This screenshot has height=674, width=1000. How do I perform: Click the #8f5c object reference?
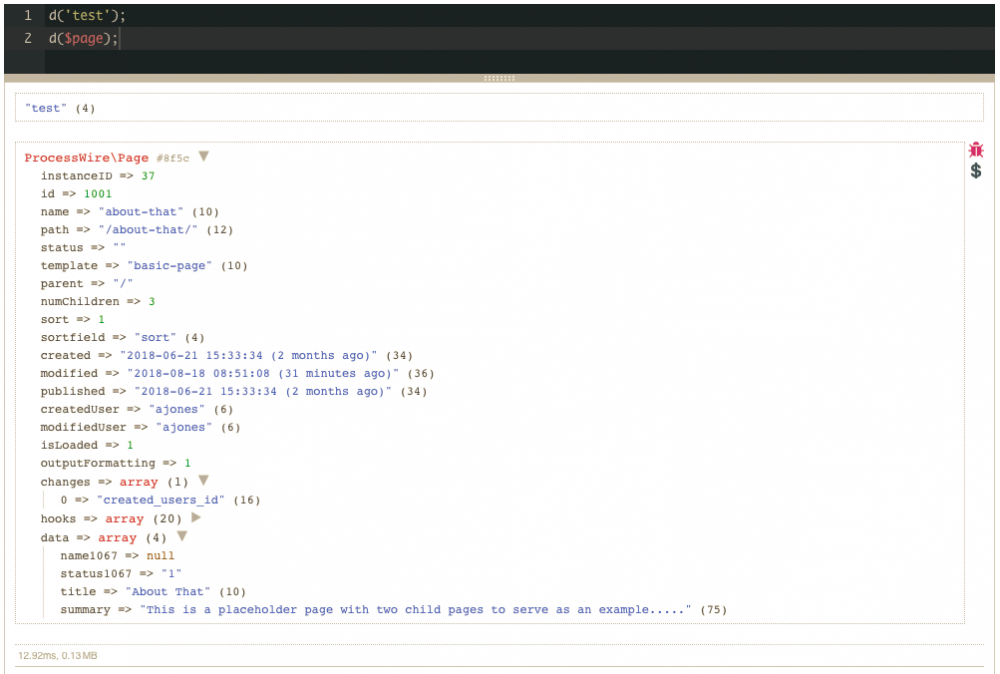(170, 156)
